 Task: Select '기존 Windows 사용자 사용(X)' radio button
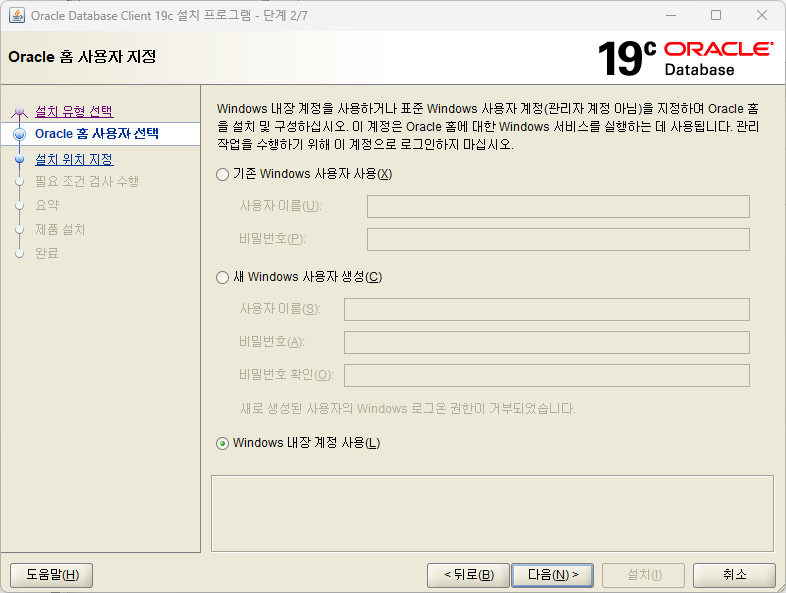[x=222, y=174]
